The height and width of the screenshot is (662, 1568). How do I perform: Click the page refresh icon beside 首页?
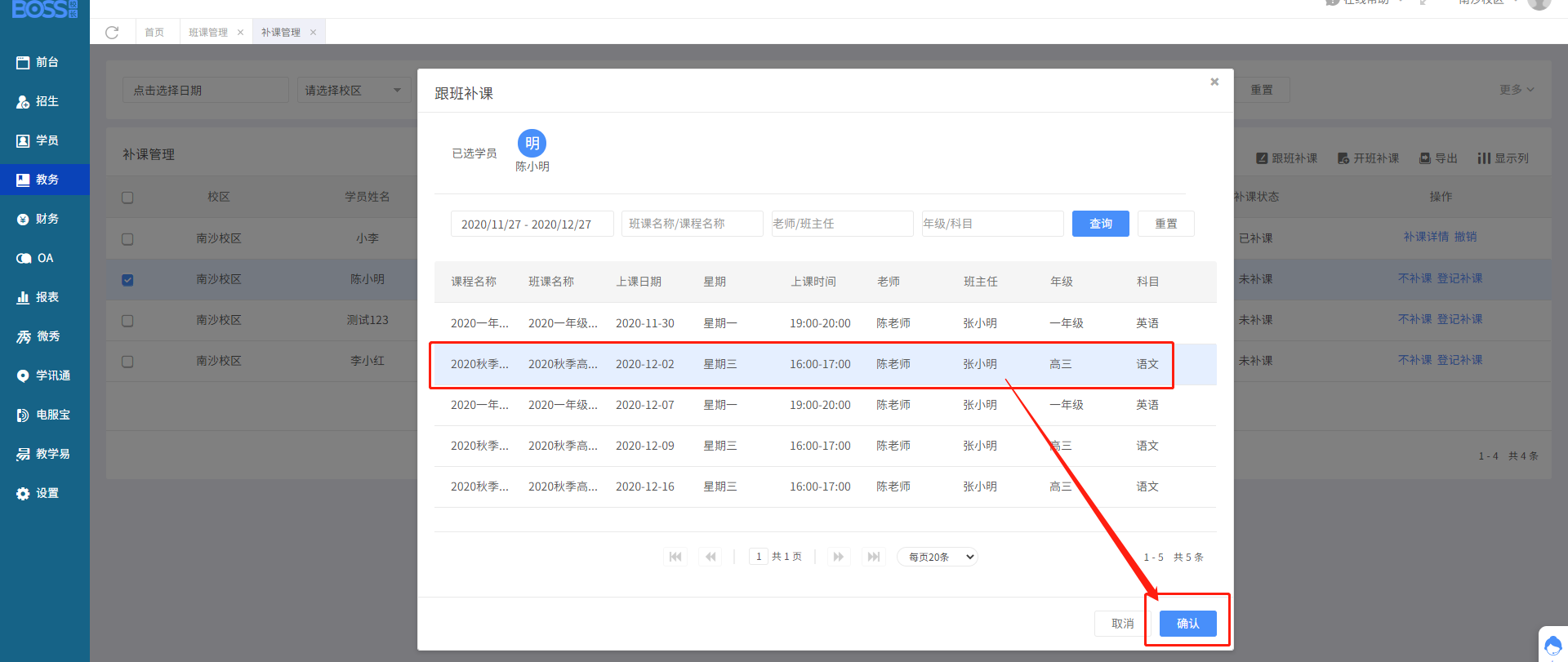112,33
